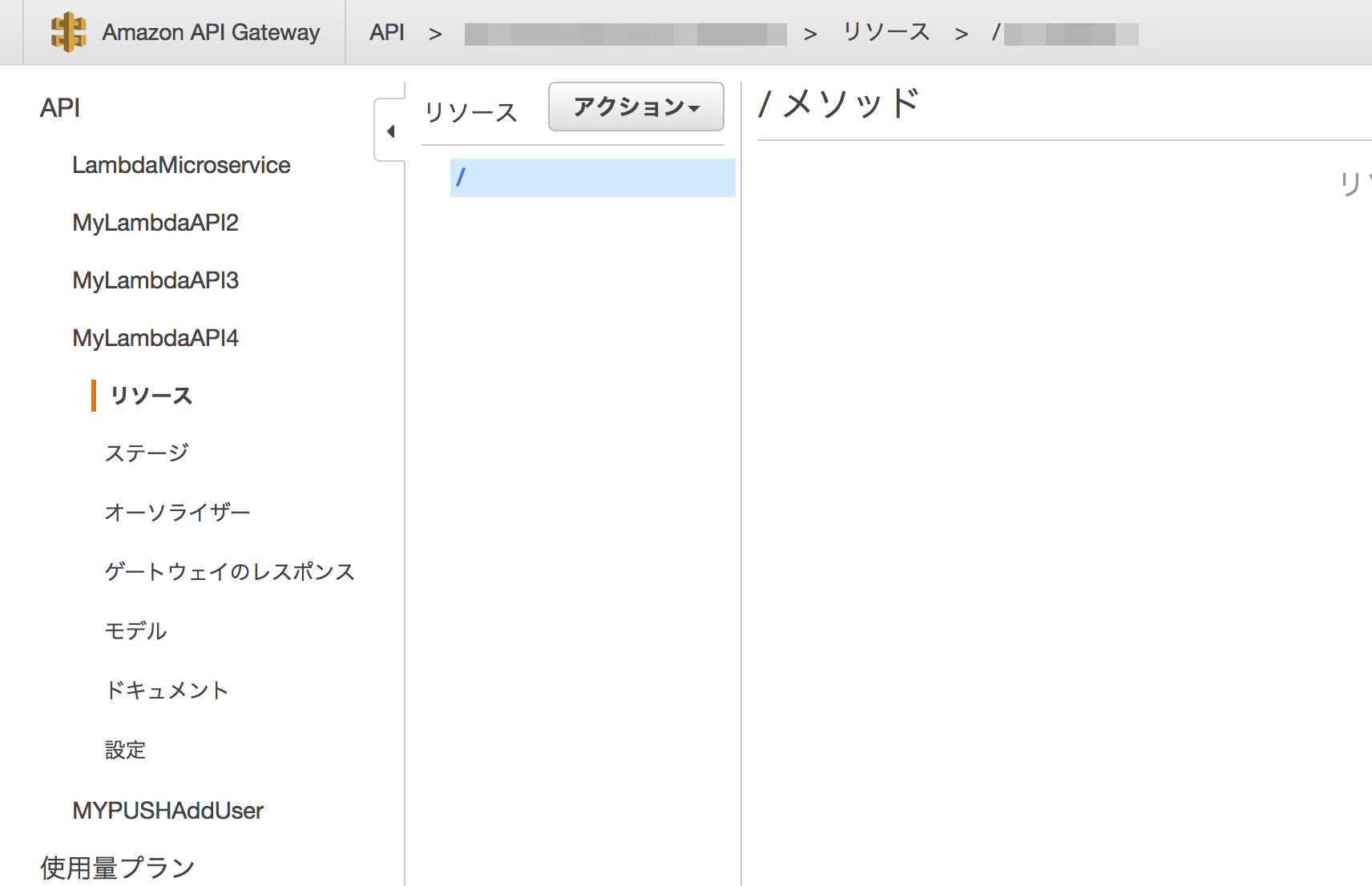Go to ステージ in the sidebar
The image size is (1372, 886).
pyautogui.click(x=147, y=453)
